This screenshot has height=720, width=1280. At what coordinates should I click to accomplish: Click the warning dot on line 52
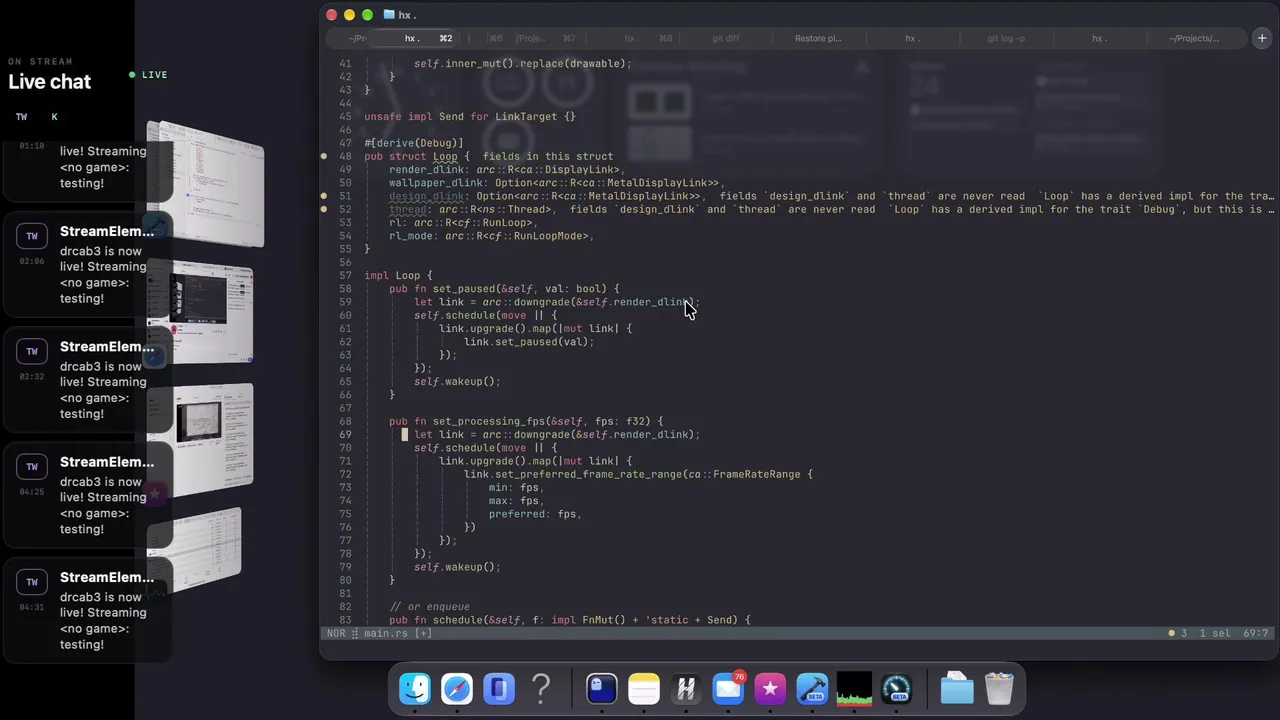coord(324,209)
